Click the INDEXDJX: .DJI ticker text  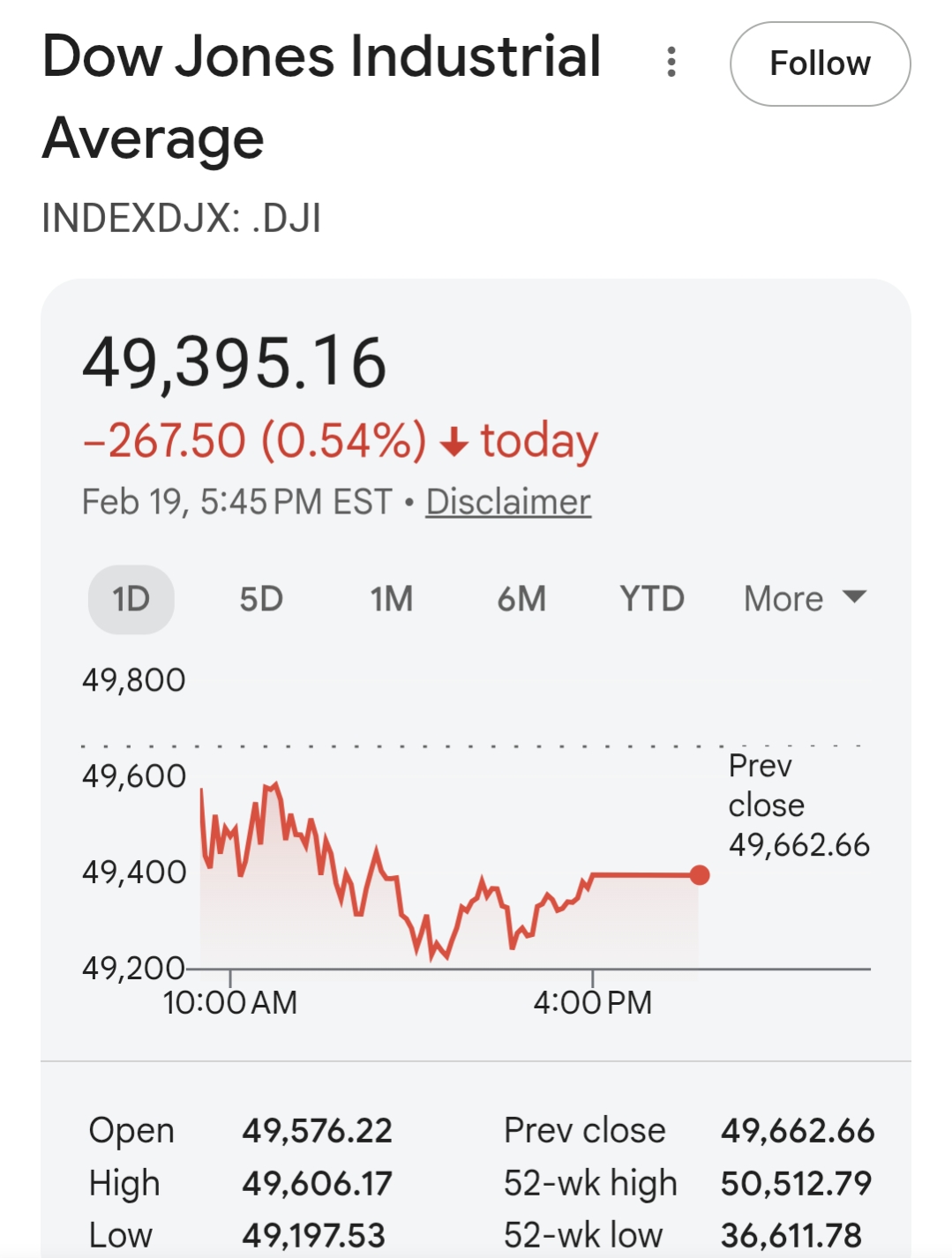(182, 218)
